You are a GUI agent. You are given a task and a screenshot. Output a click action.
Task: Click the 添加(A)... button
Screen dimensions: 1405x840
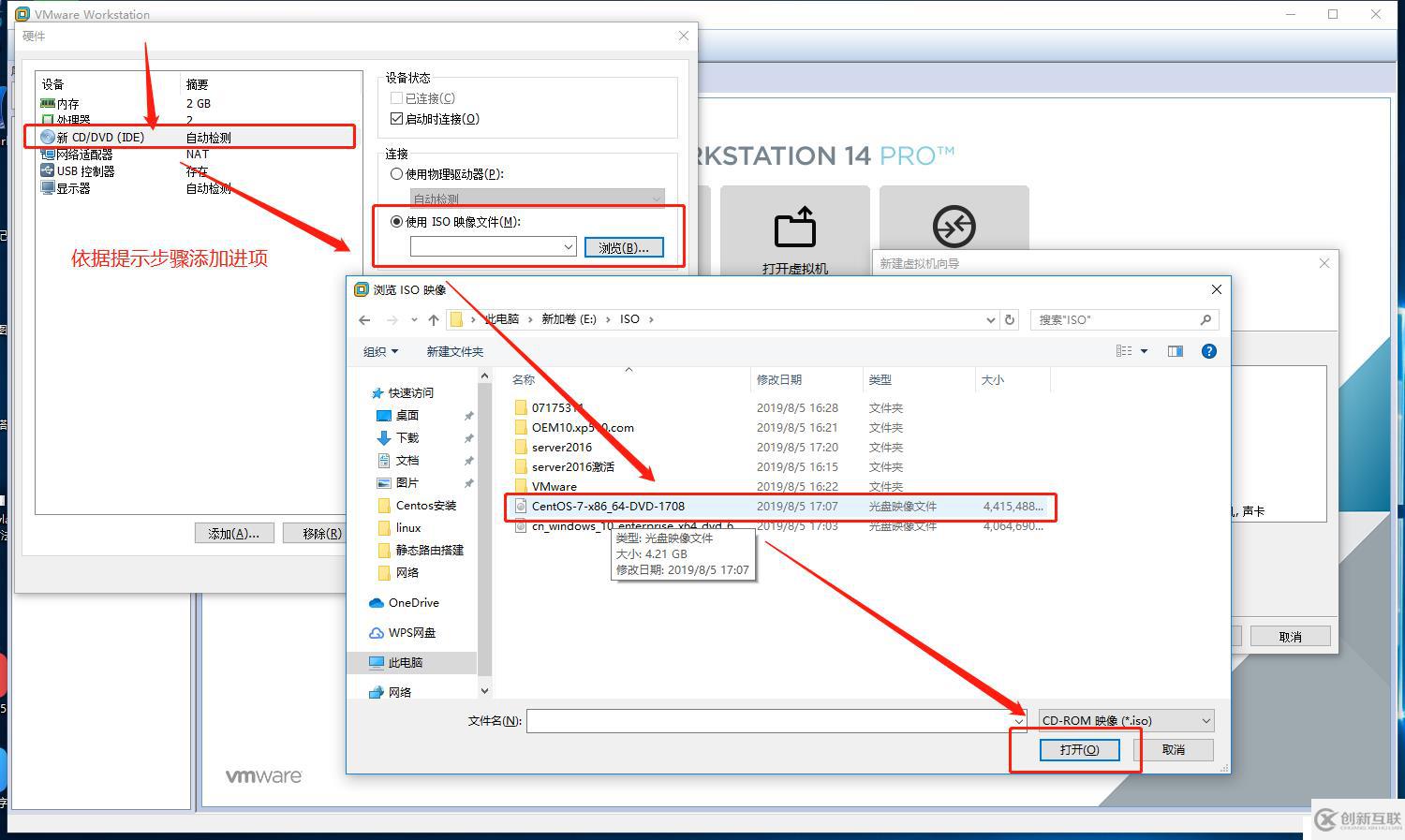(234, 533)
